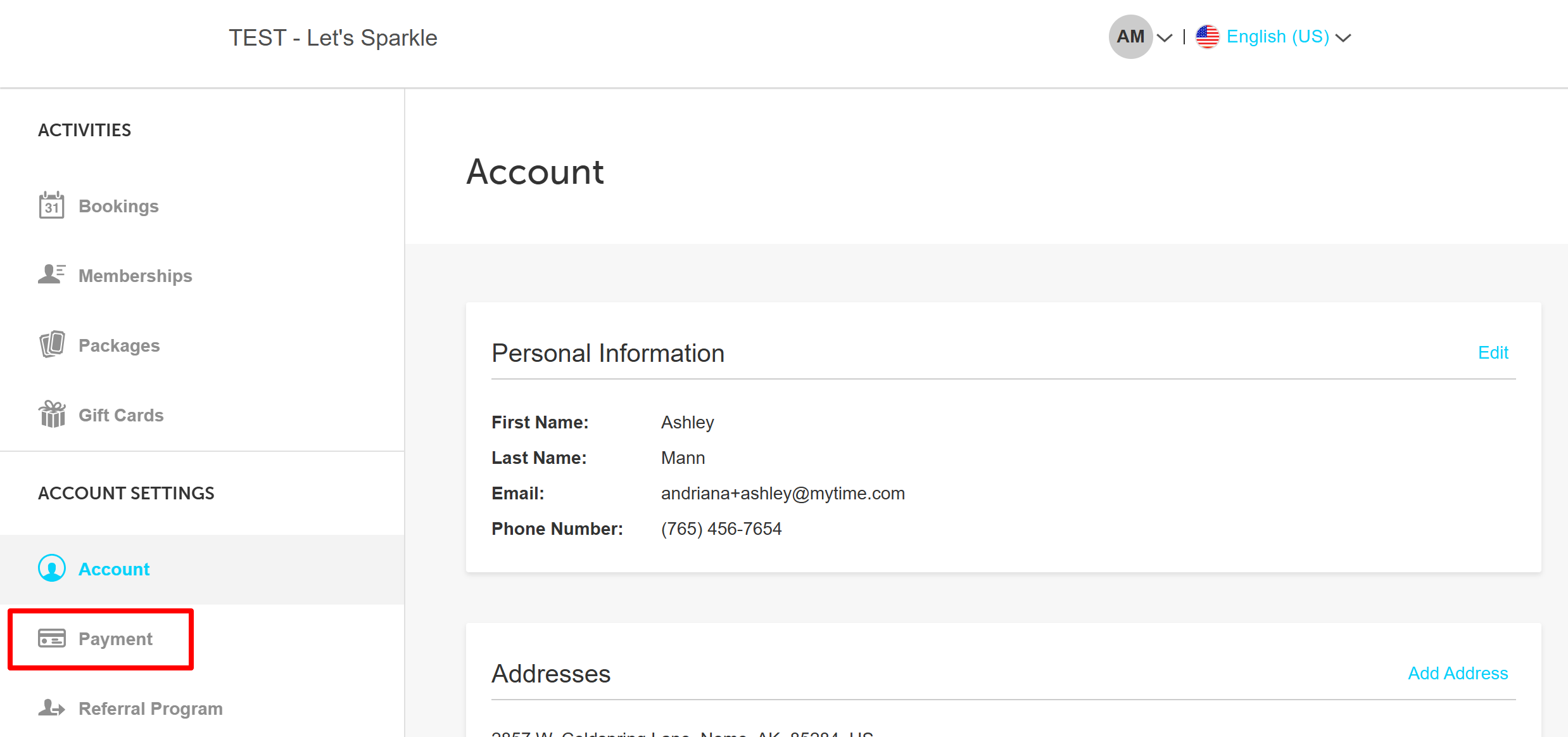
Task: Open the AM user avatar menu
Action: (x=1130, y=37)
